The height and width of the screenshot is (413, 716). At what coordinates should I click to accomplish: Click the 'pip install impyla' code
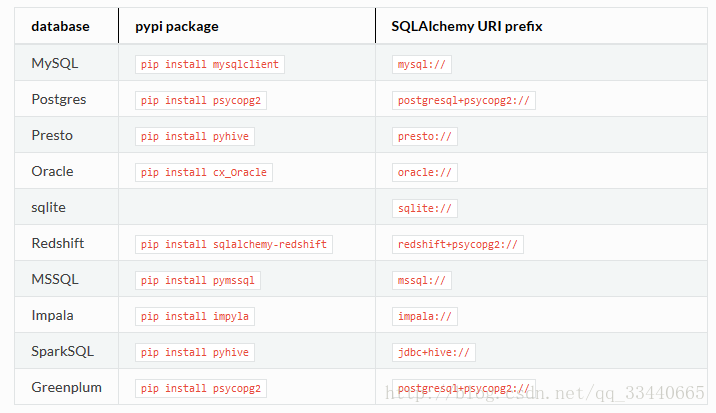195,317
